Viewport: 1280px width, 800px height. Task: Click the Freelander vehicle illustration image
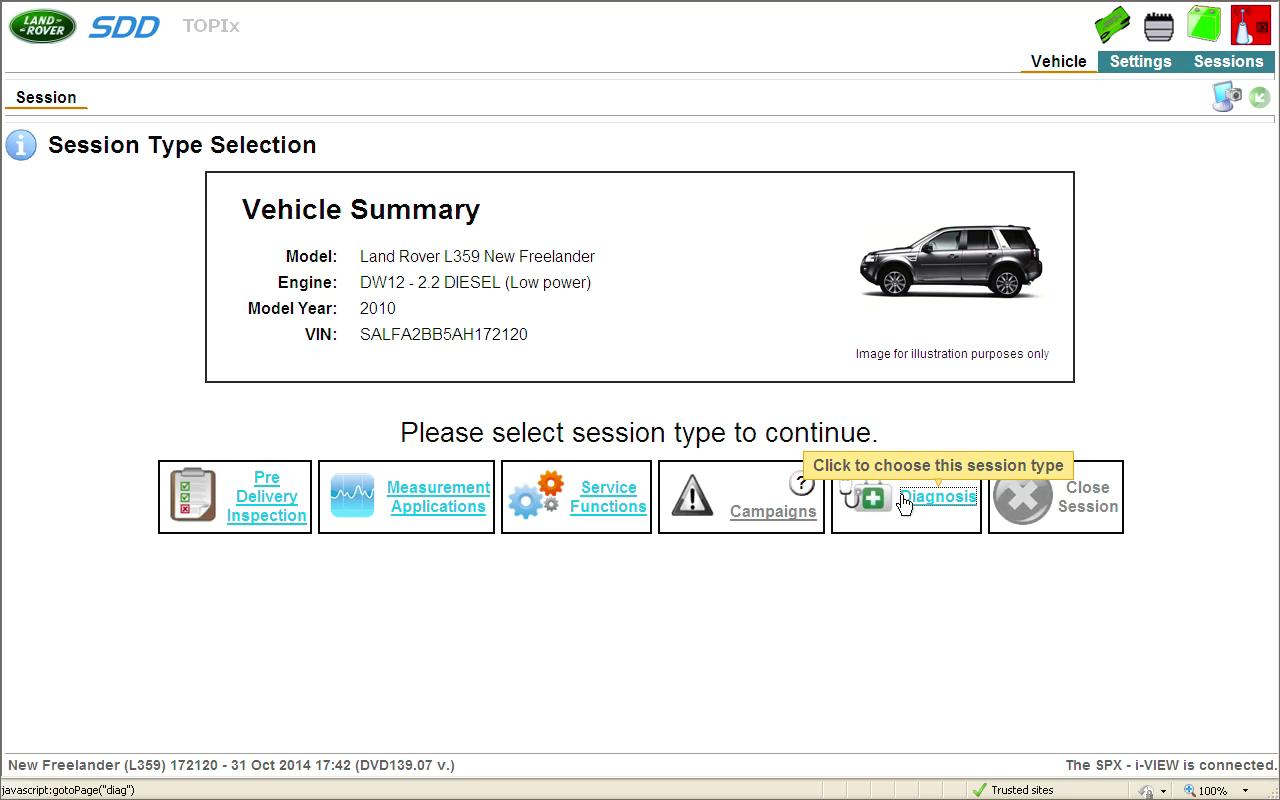pyautogui.click(x=951, y=262)
